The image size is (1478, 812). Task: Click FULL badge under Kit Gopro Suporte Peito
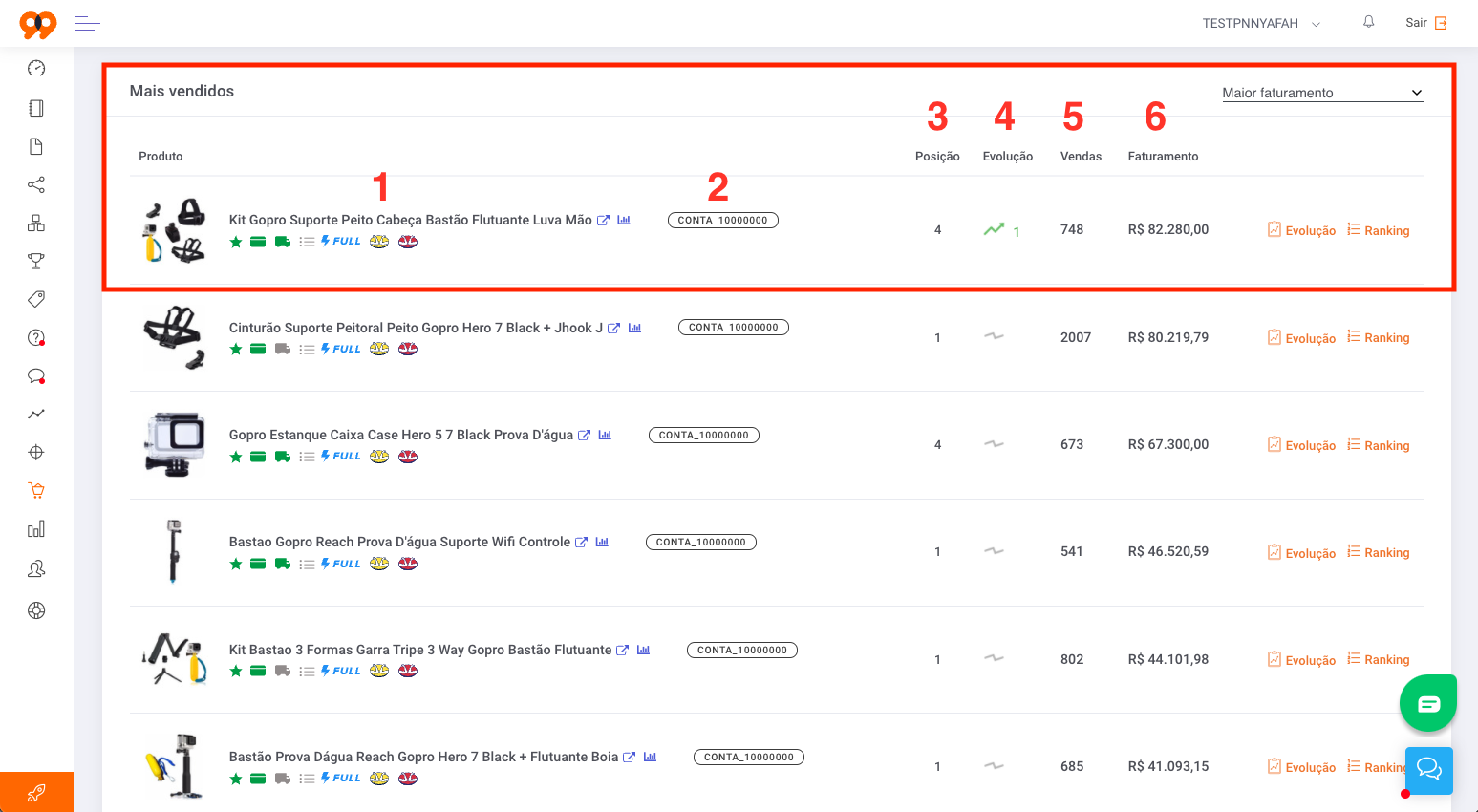(x=341, y=241)
